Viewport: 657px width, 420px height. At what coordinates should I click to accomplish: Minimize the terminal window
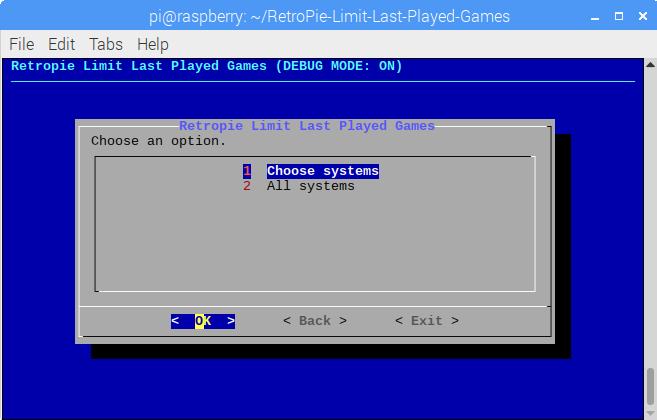(x=595, y=17)
